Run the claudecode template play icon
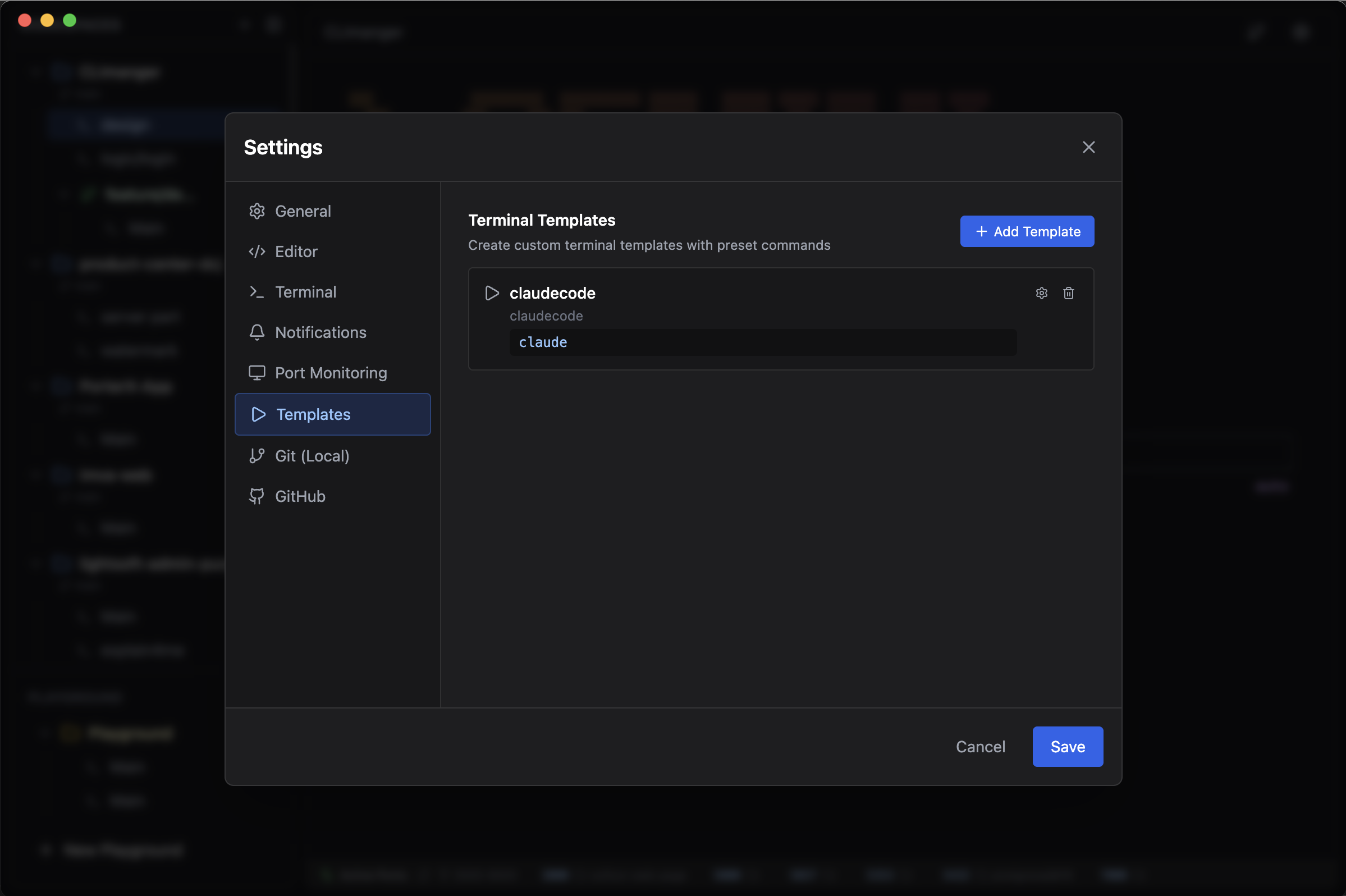The image size is (1346, 896). pyautogui.click(x=491, y=293)
